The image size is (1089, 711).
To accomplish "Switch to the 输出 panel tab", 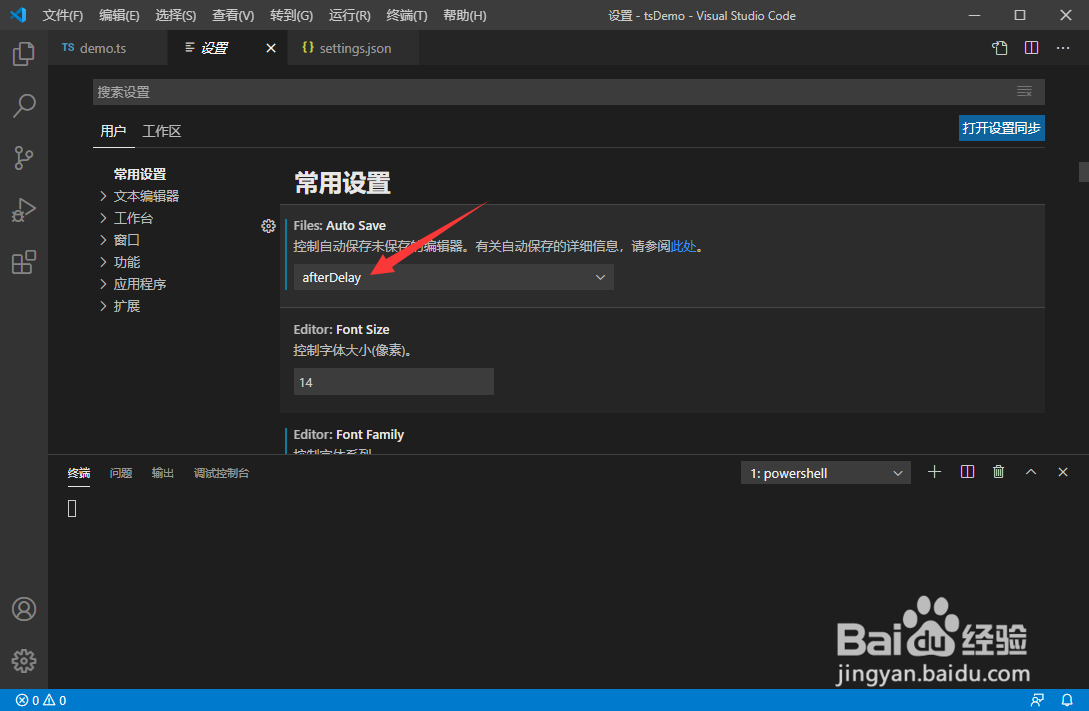I will coord(163,473).
